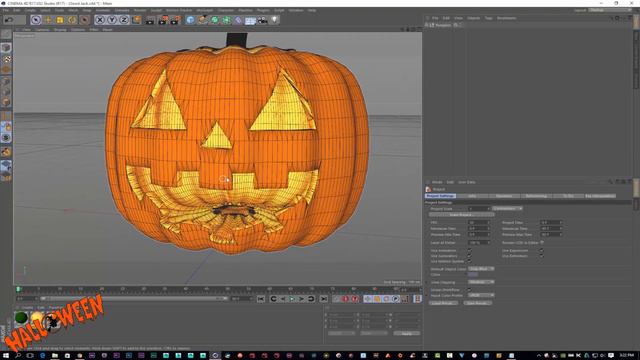Toggle Use Animation checkbox
Viewport: 640px width, 360px height.
(x=469, y=251)
